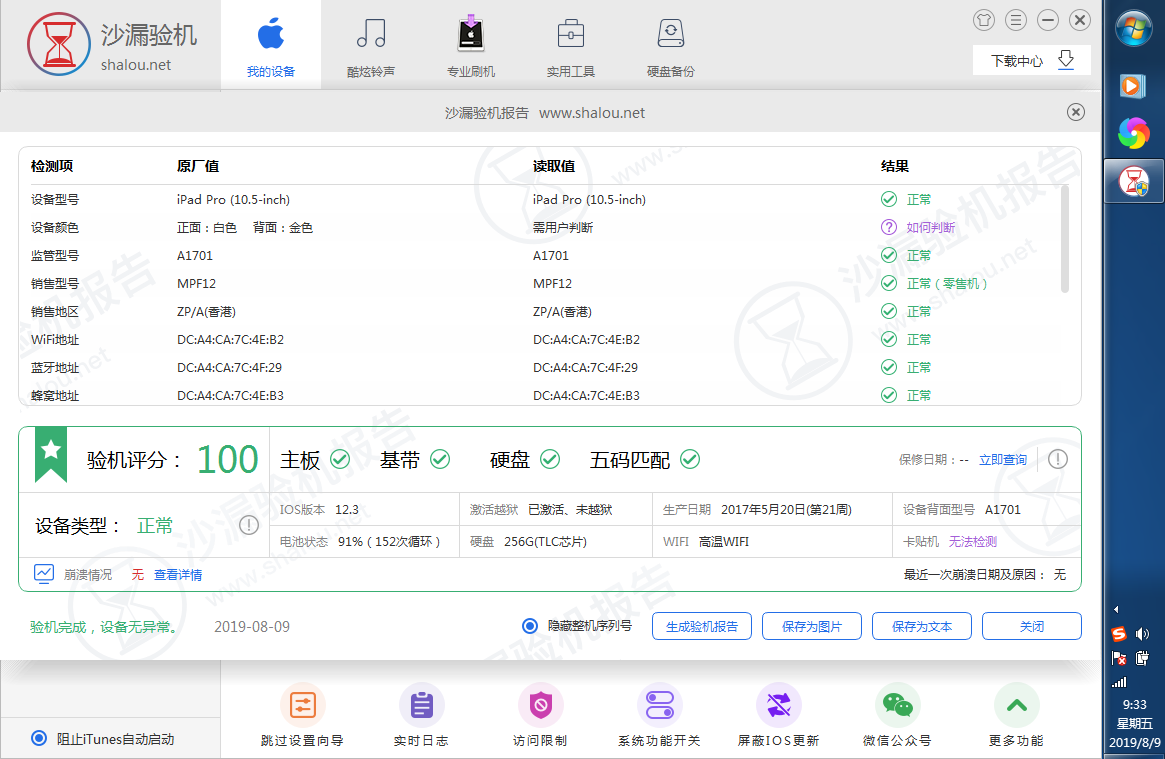This screenshot has width=1165, height=759.
Task: Click the green star bookmark icon
Action: tap(51, 455)
